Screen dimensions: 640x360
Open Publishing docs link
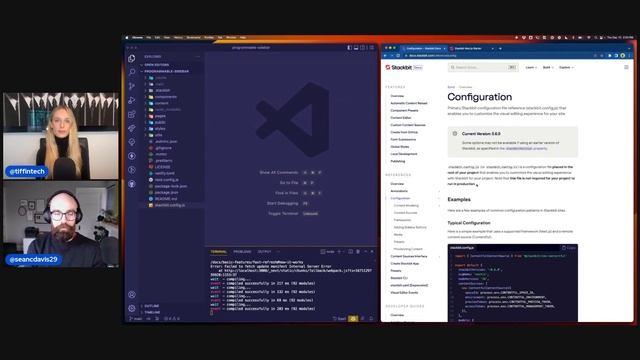pos(398,161)
